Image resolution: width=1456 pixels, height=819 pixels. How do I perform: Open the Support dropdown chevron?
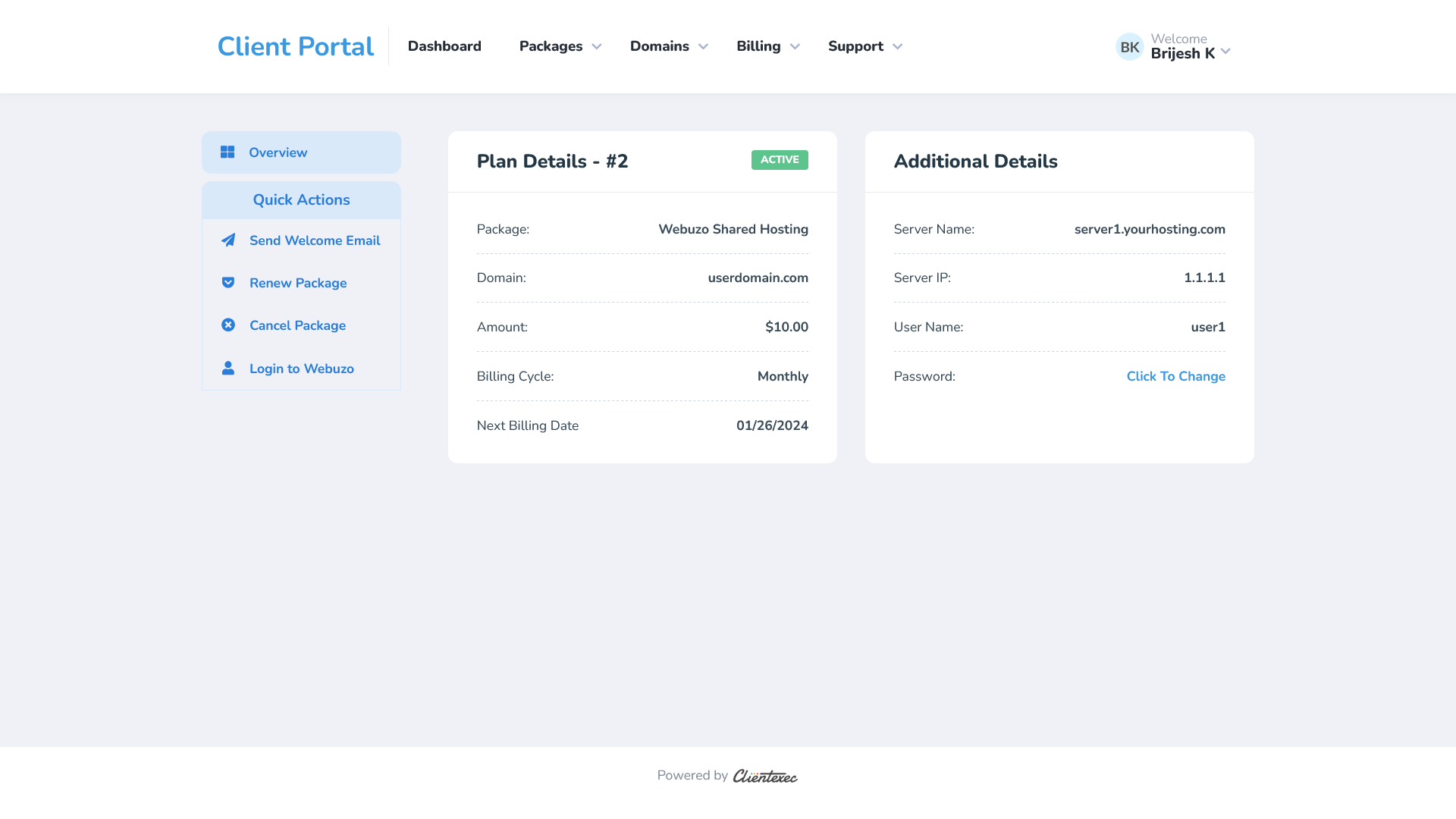coord(897,47)
